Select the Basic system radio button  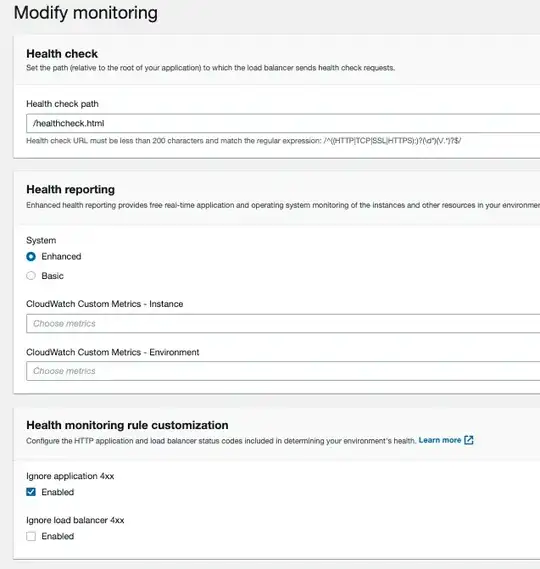click(31, 276)
